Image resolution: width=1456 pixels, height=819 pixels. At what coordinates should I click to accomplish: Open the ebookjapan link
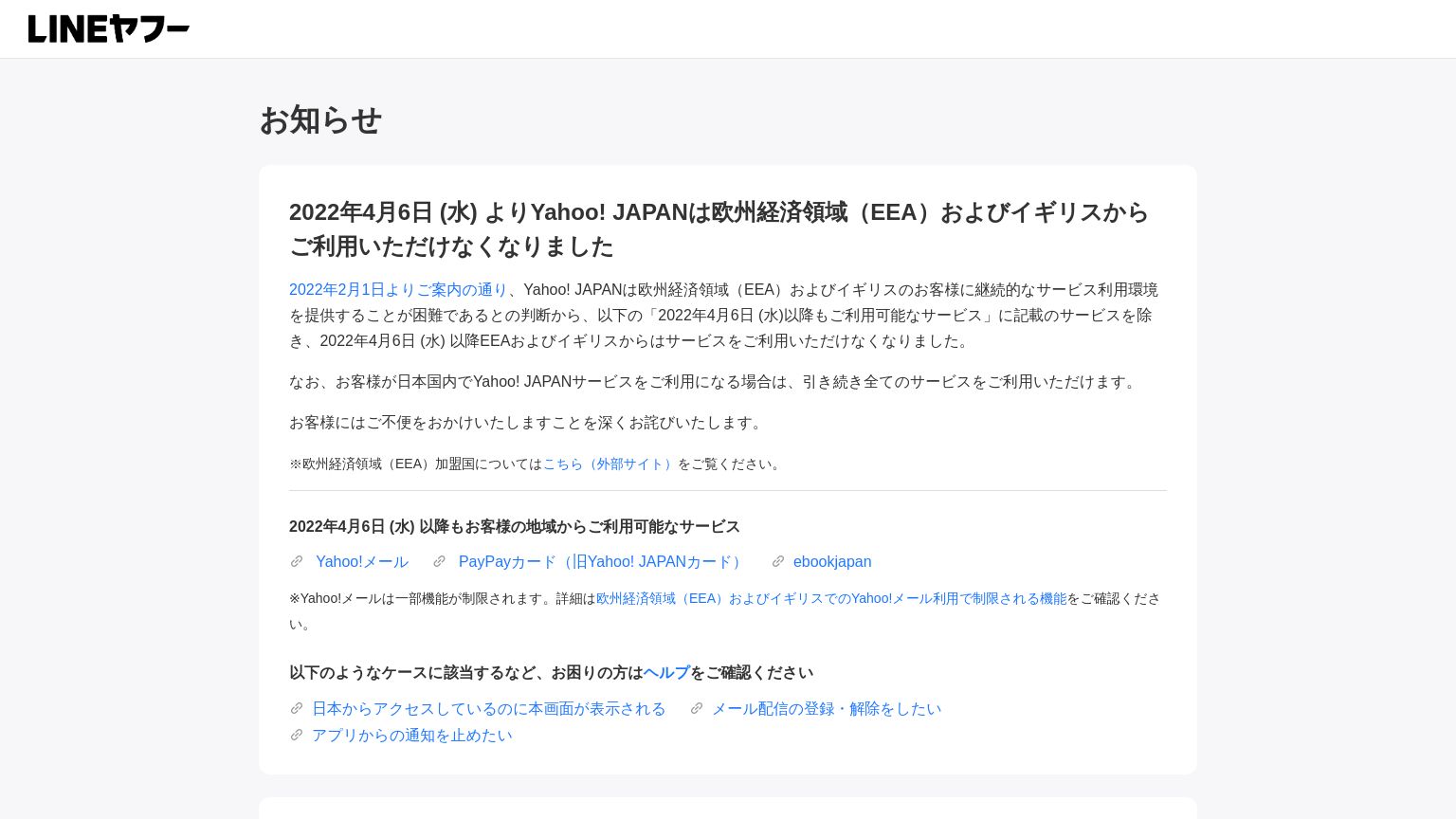pos(832,562)
